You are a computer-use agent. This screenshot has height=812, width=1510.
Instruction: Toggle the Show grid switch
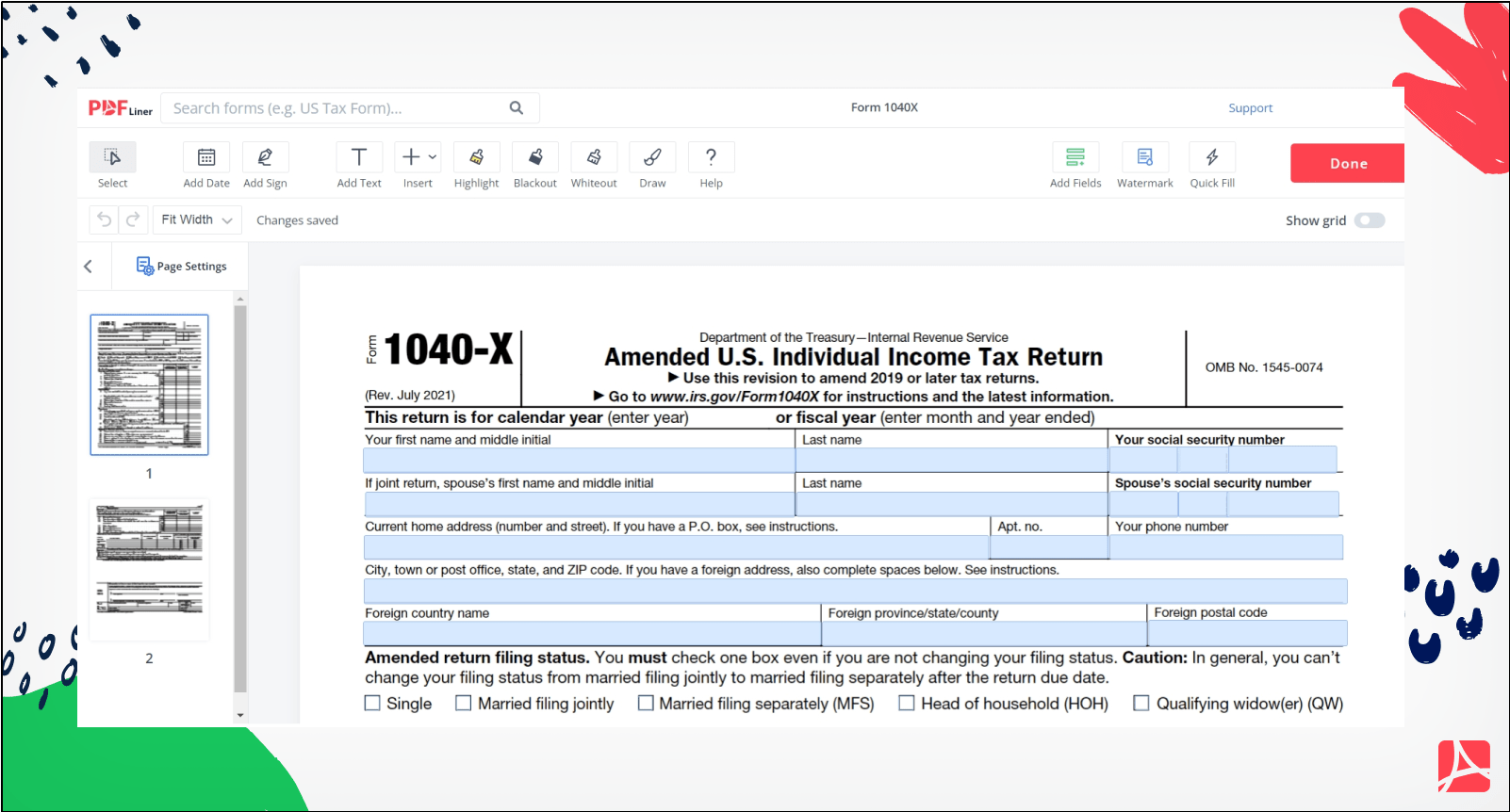pyautogui.click(x=1370, y=220)
